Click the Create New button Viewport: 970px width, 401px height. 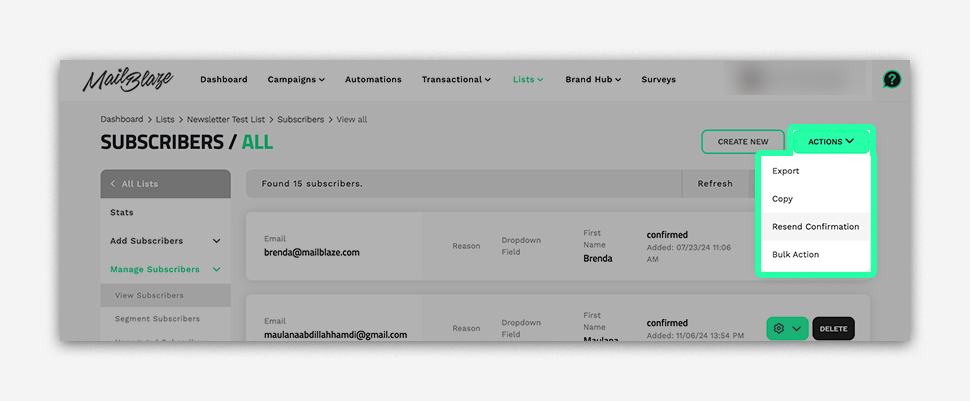pos(743,142)
